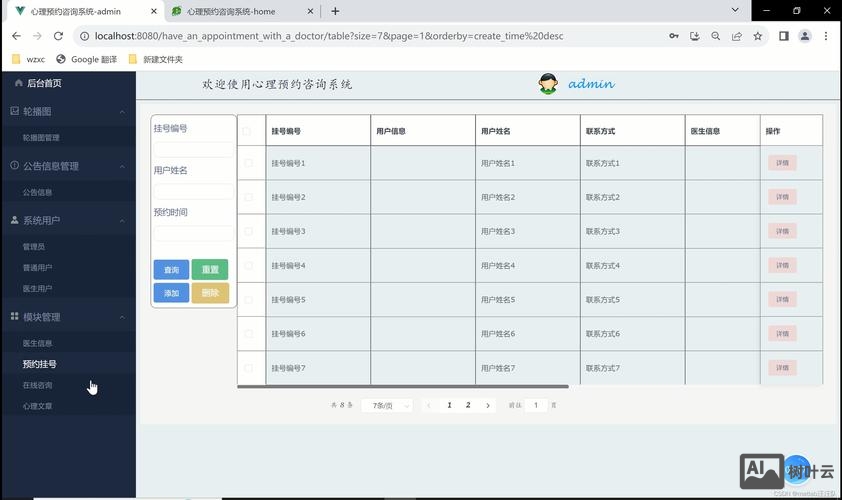842x500 pixels.
Task: Open 详情 for row 用户姓名4
Action: click(782, 265)
